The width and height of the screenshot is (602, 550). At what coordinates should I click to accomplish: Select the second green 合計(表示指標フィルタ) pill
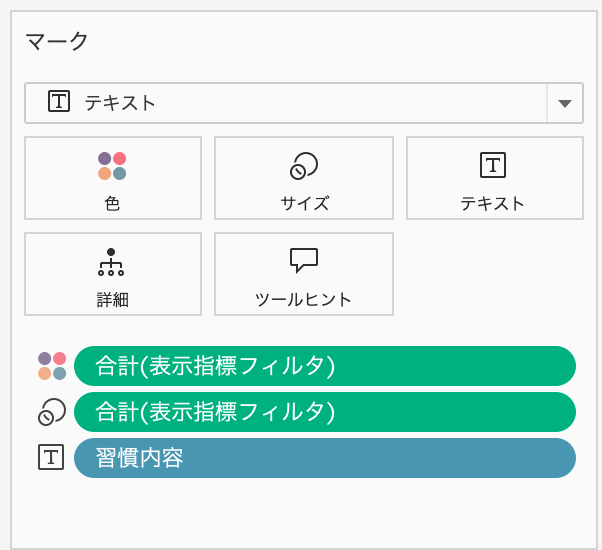(325, 412)
